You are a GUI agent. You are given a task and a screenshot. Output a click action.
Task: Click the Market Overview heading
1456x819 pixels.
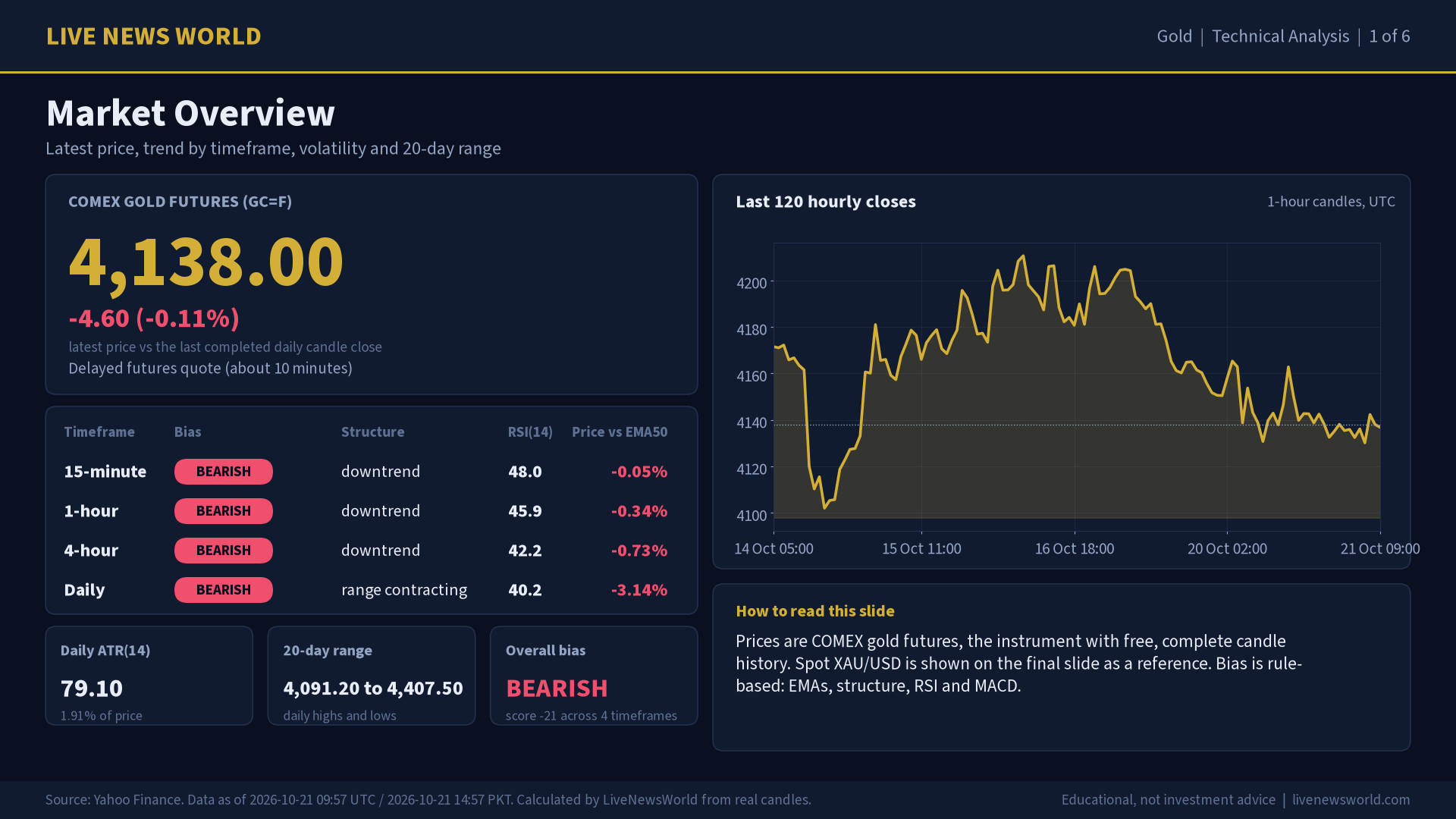click(x=190, y=114)
